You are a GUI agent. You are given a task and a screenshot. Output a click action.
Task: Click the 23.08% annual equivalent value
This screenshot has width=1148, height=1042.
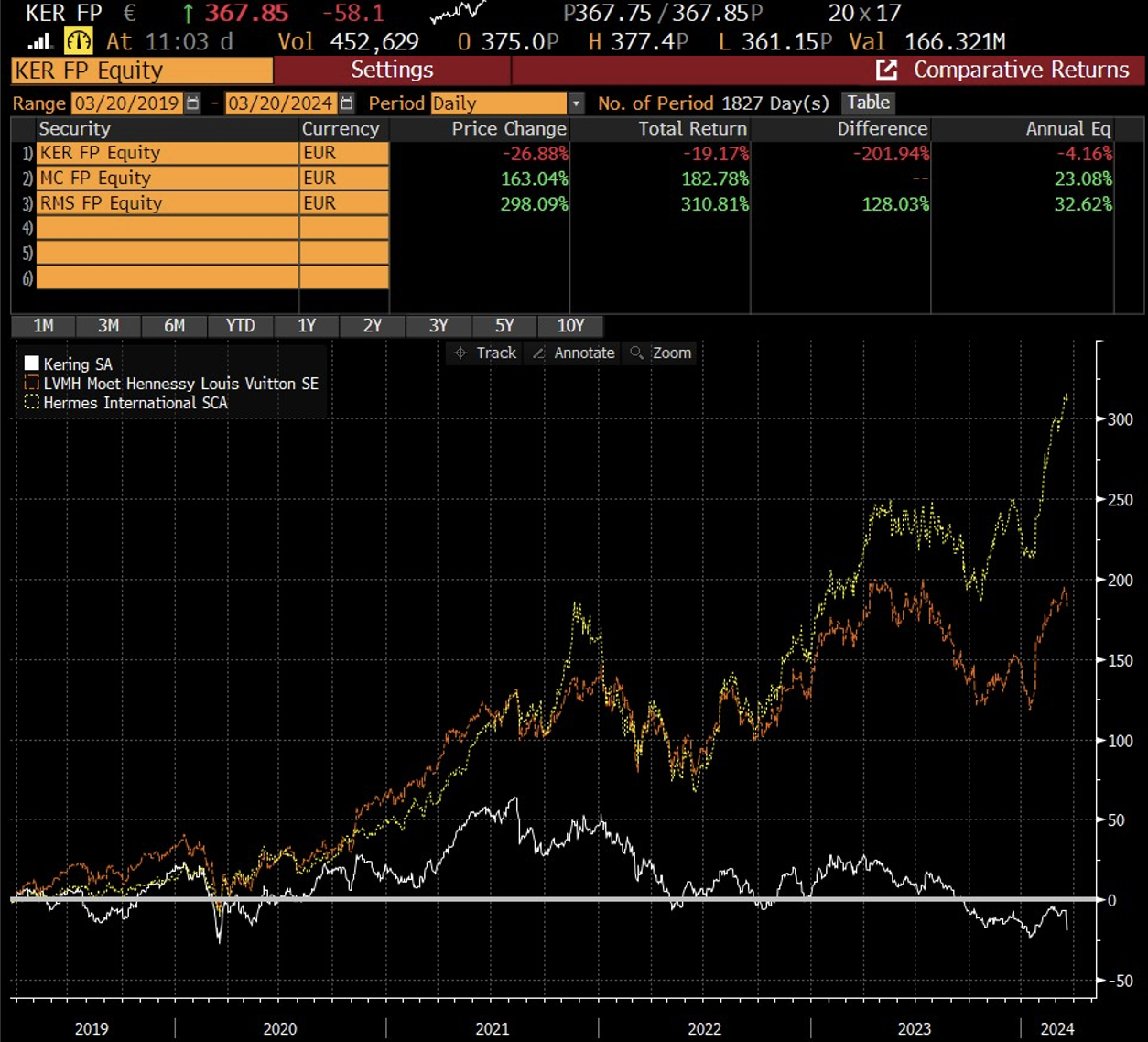pyautogui.click(x=1083, y=179)
